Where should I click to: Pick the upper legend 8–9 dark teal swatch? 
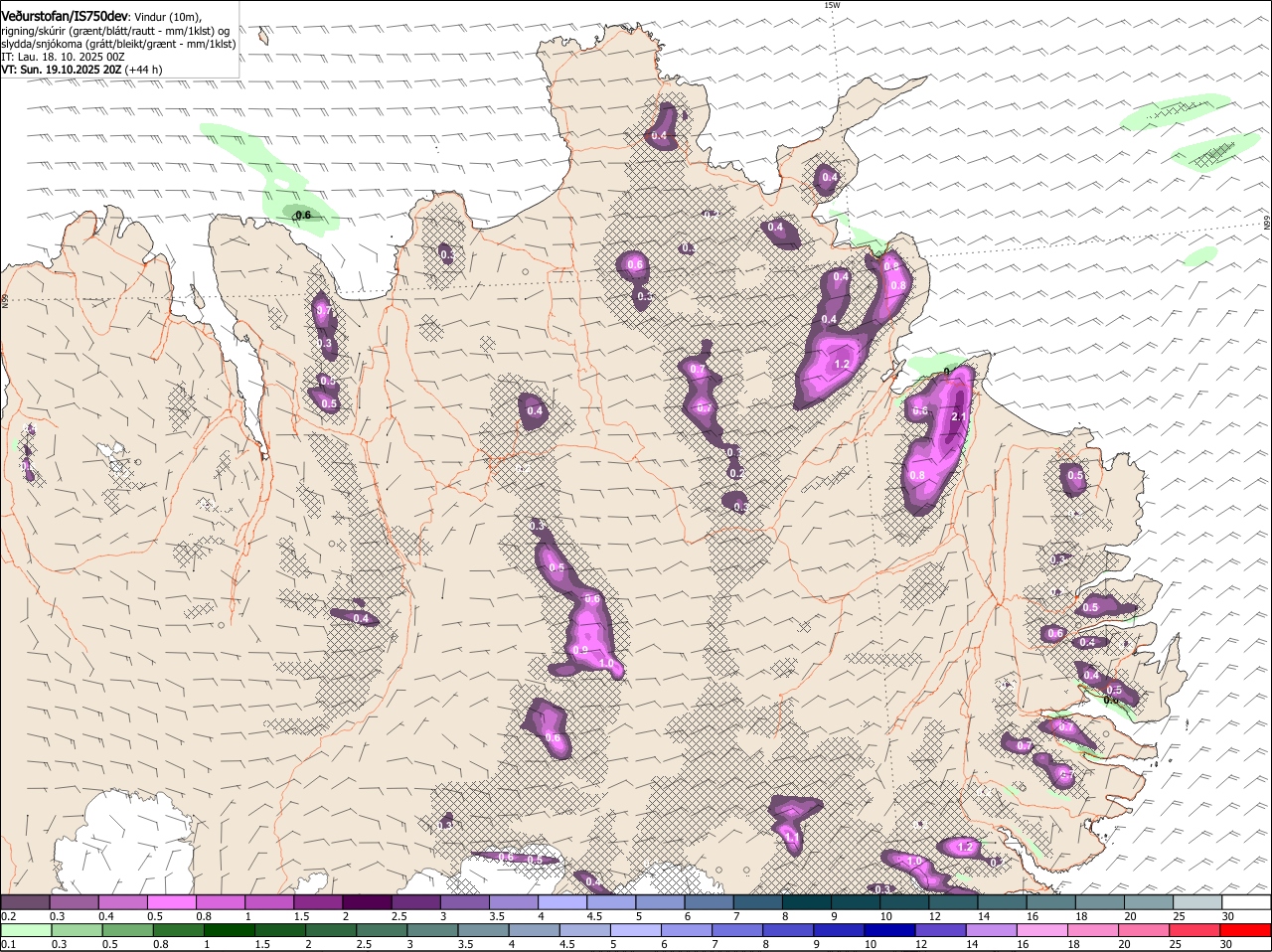(x=808, y=902)
